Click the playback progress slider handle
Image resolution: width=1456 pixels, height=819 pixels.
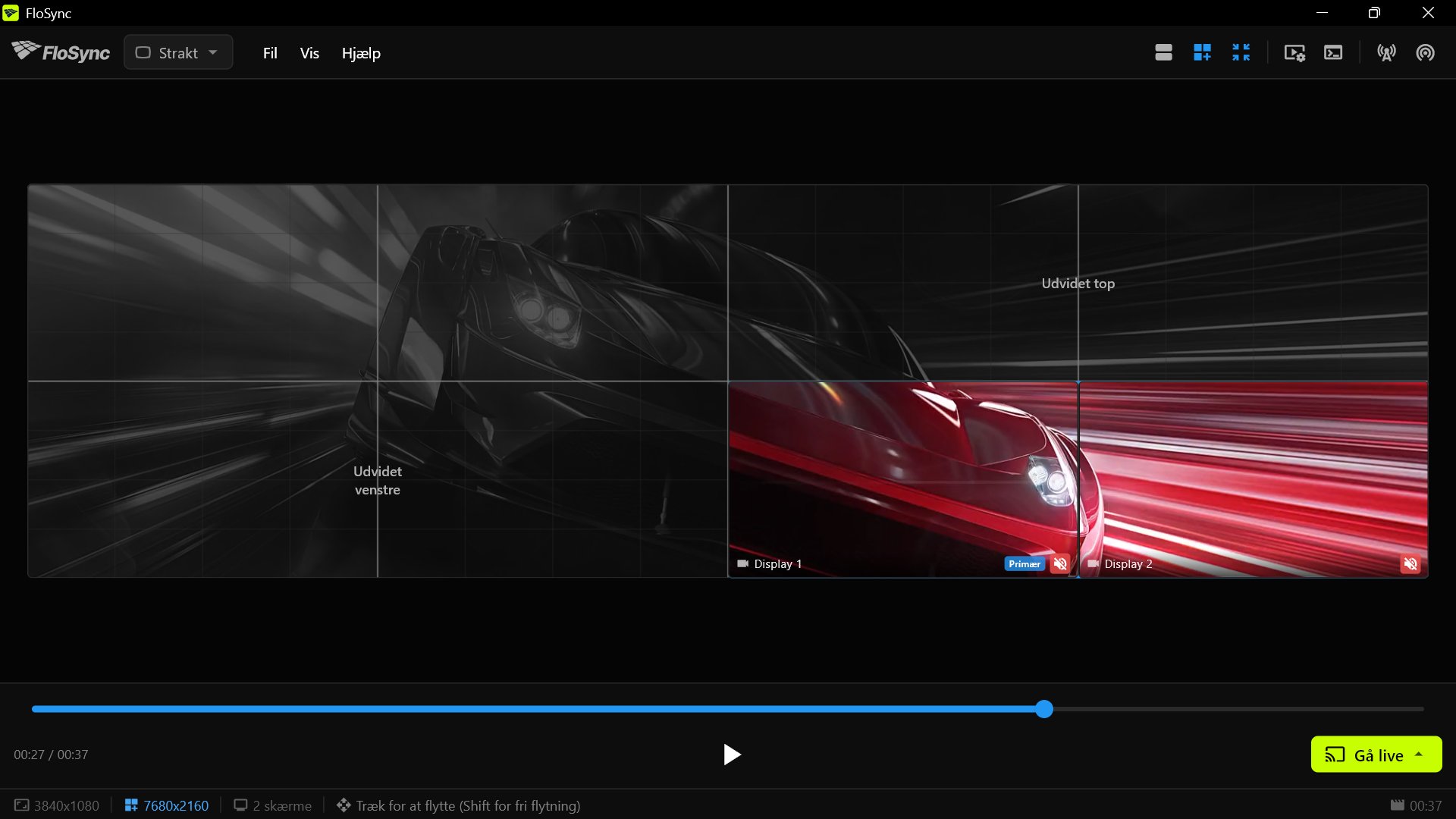pyautogui.click(x=1044, y=709)
